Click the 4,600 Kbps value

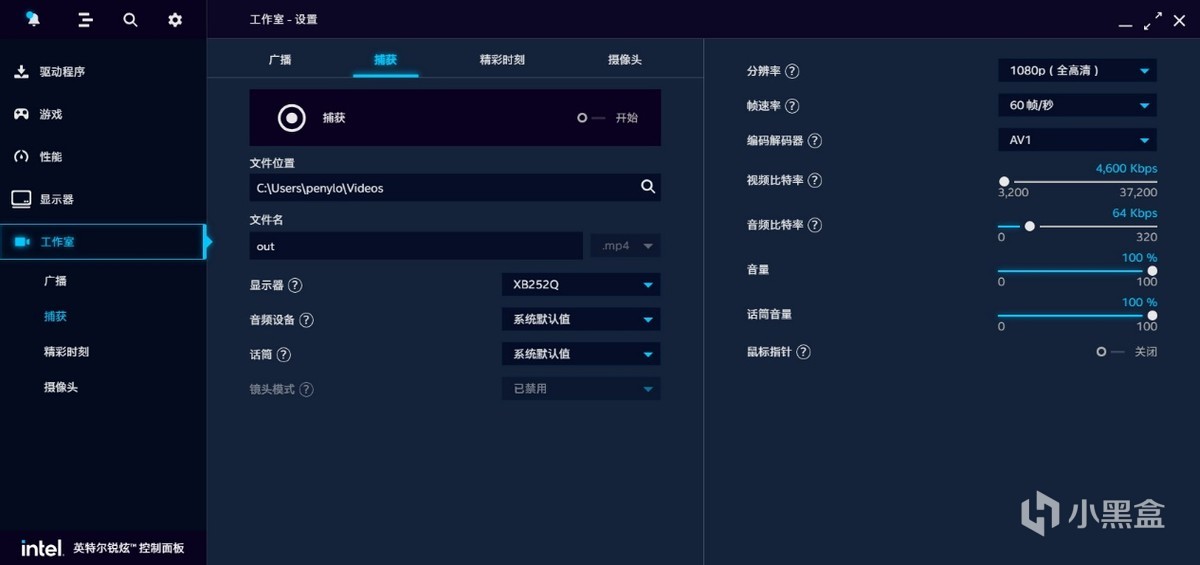pos(1126,168)
